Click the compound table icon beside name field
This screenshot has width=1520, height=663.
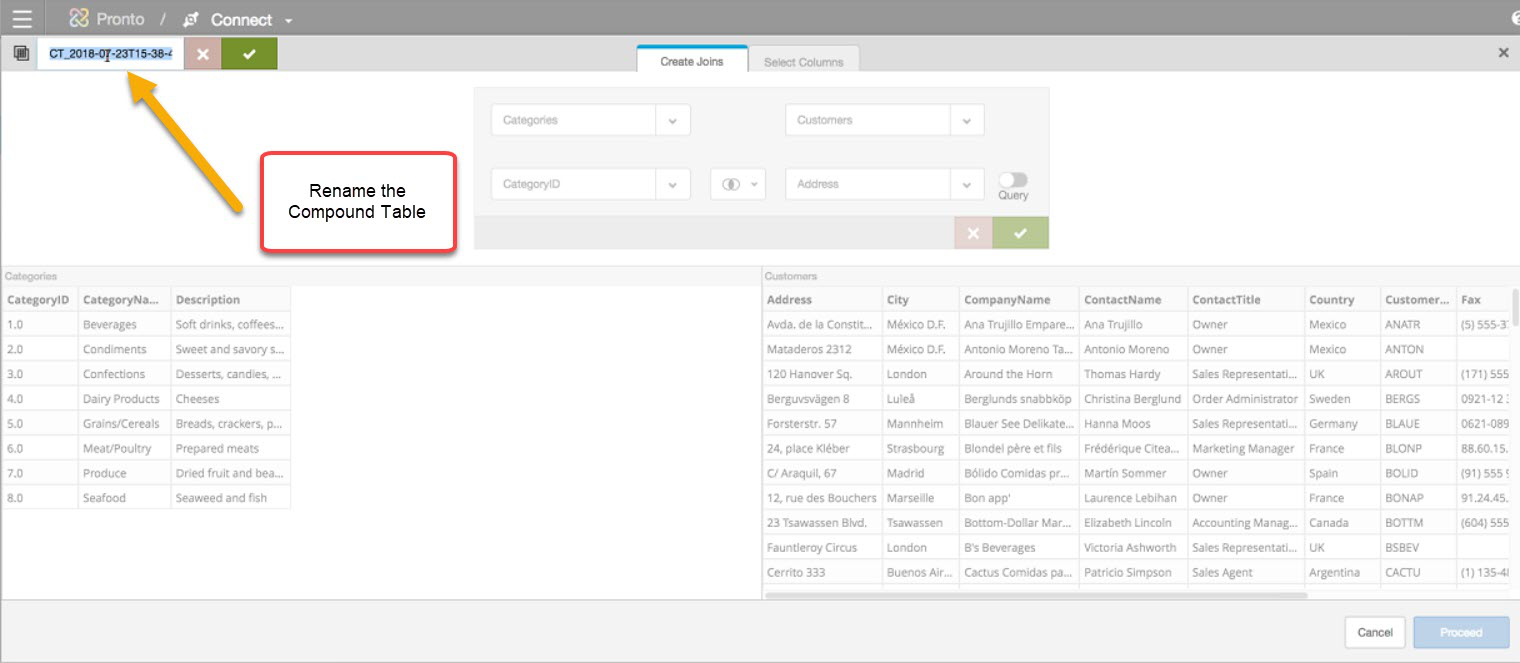point(21,54)
